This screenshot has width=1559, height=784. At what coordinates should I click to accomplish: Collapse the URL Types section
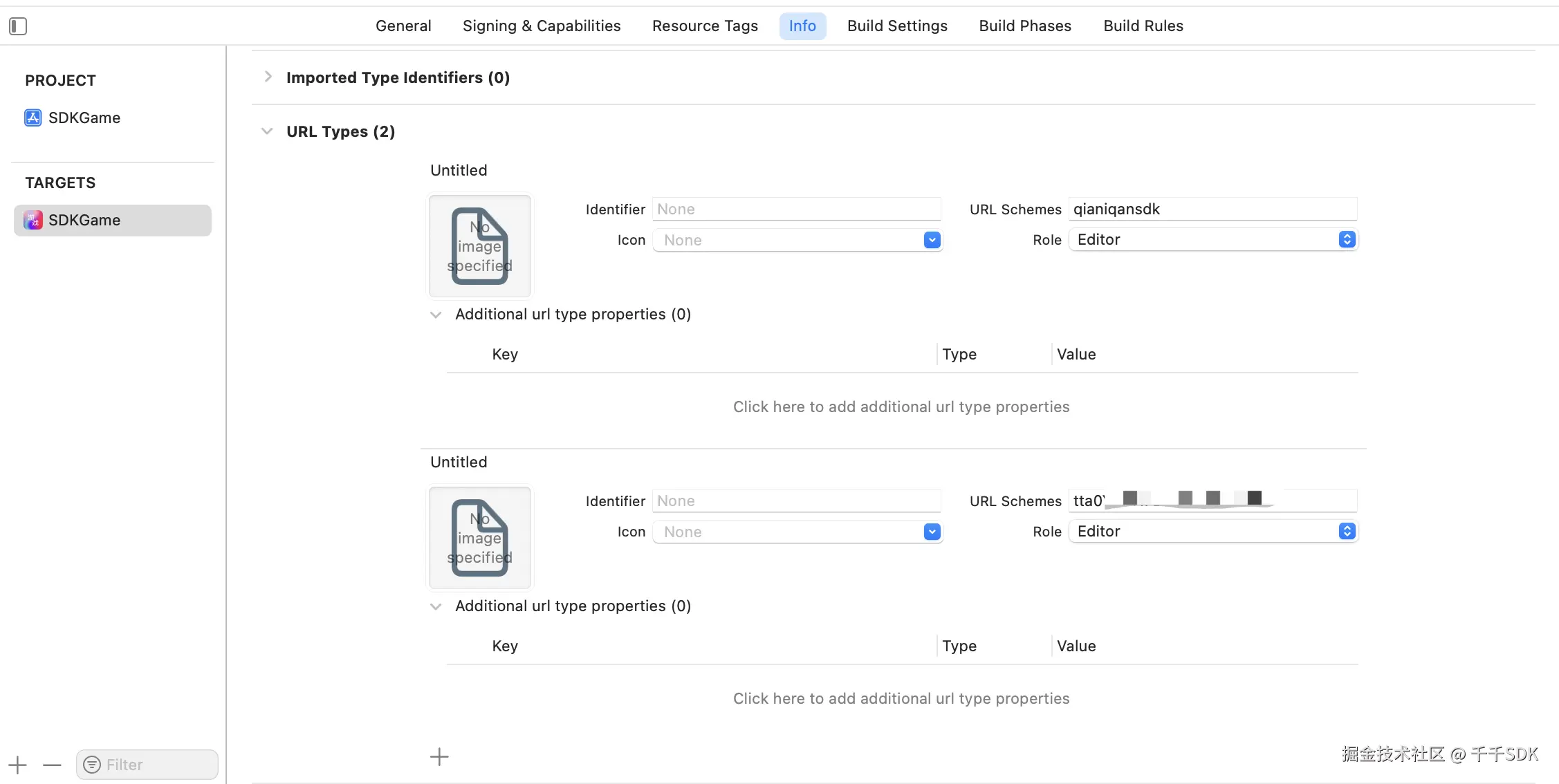tap(267, 131)
